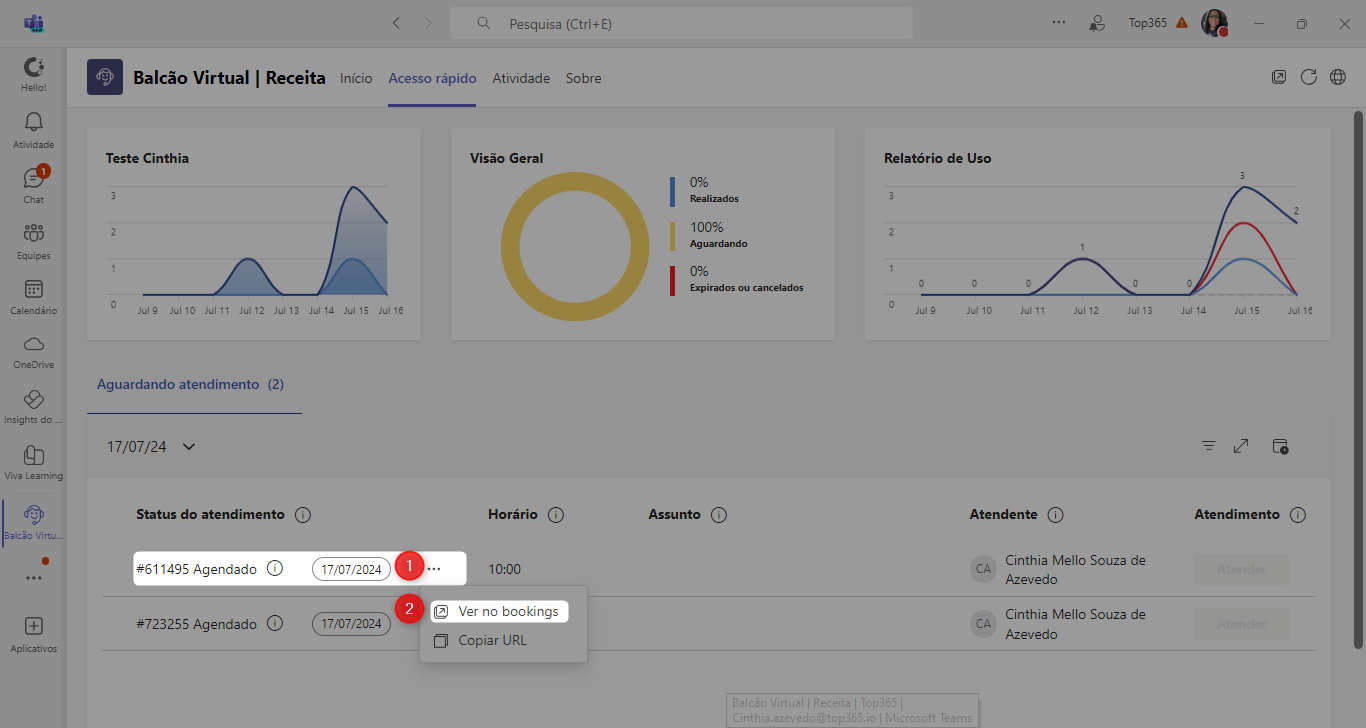Switch to the Início tab
The image size is (1366, 728).
pyautogui.click(x=356, y=78)
